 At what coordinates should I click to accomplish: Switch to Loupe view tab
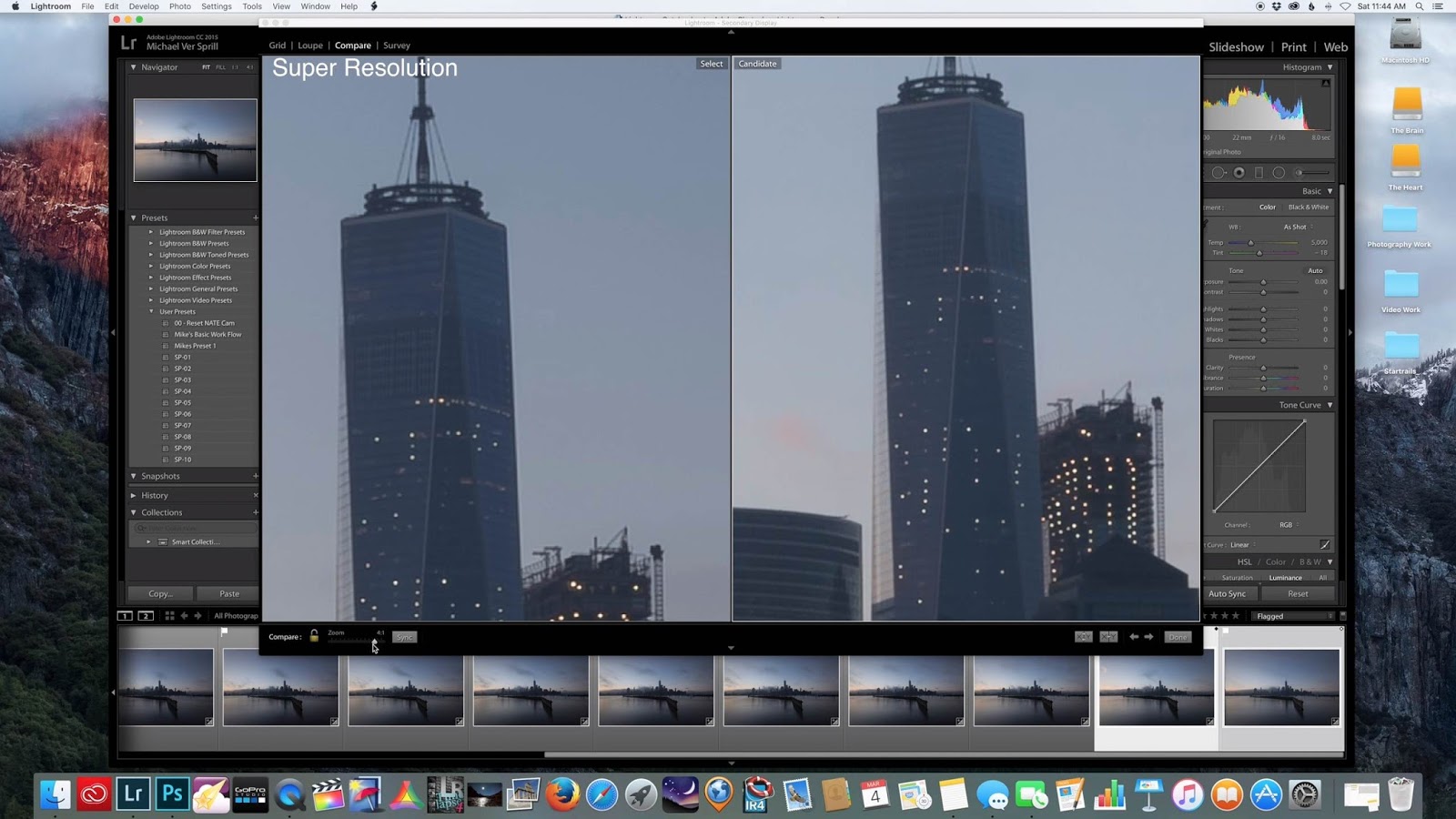(x=310, y=45)
